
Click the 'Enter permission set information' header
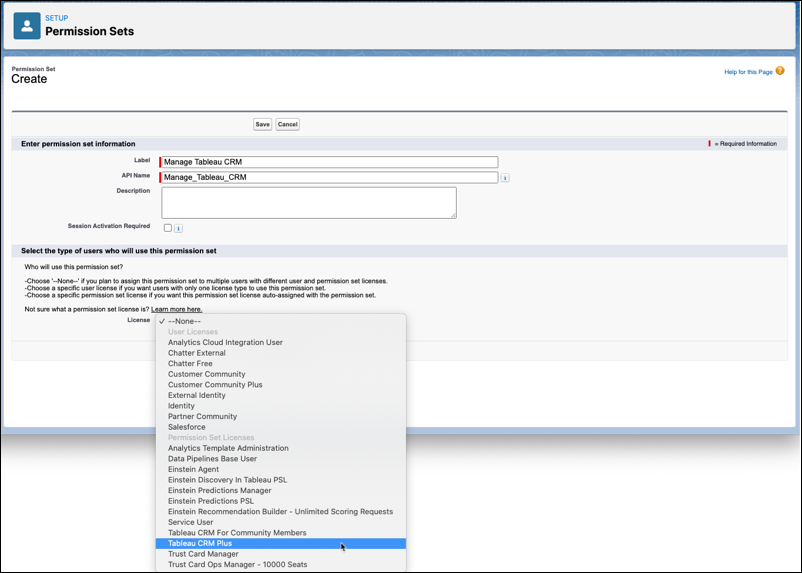78,144
